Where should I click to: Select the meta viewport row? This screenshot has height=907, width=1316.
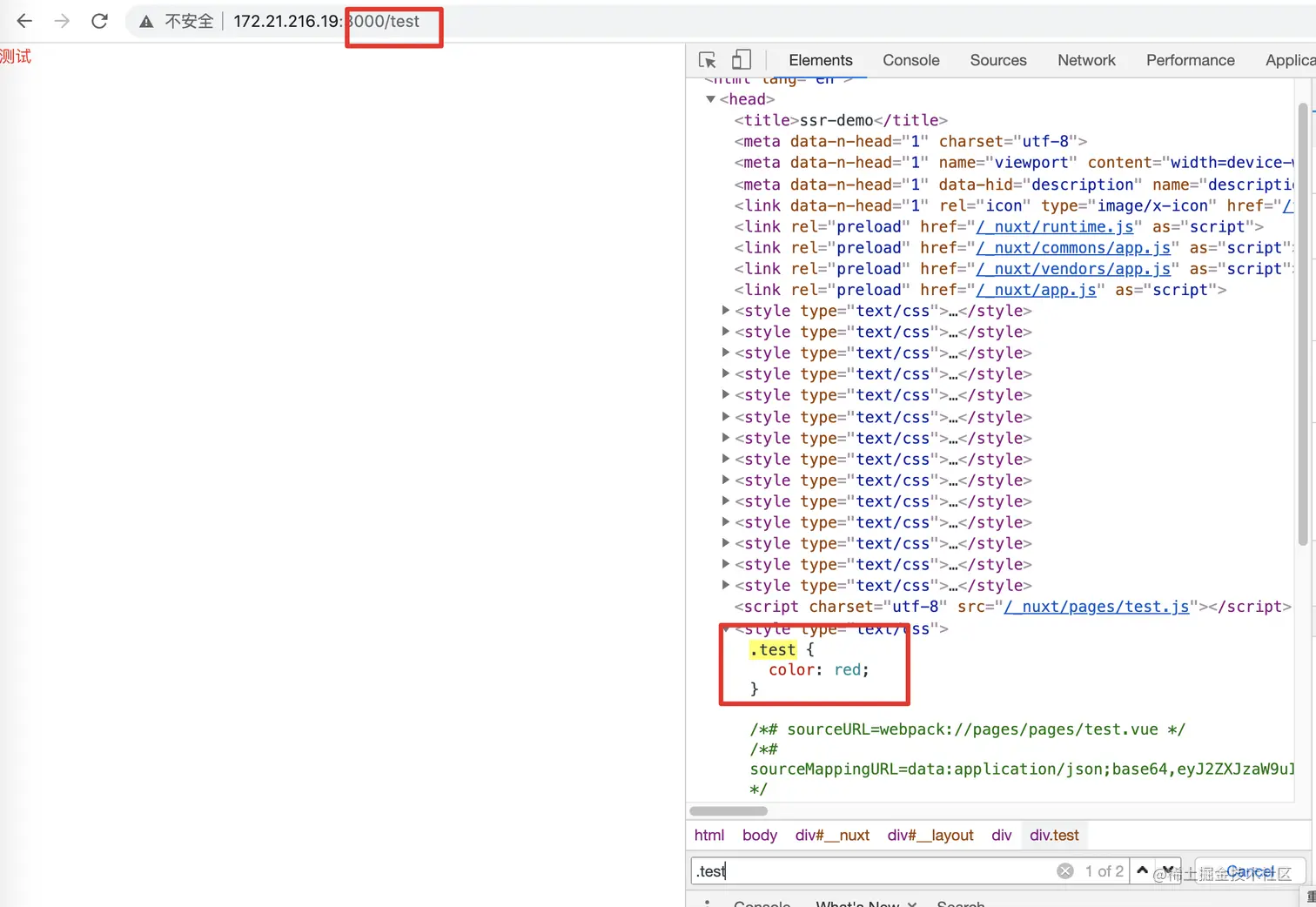pos(1014,163)
